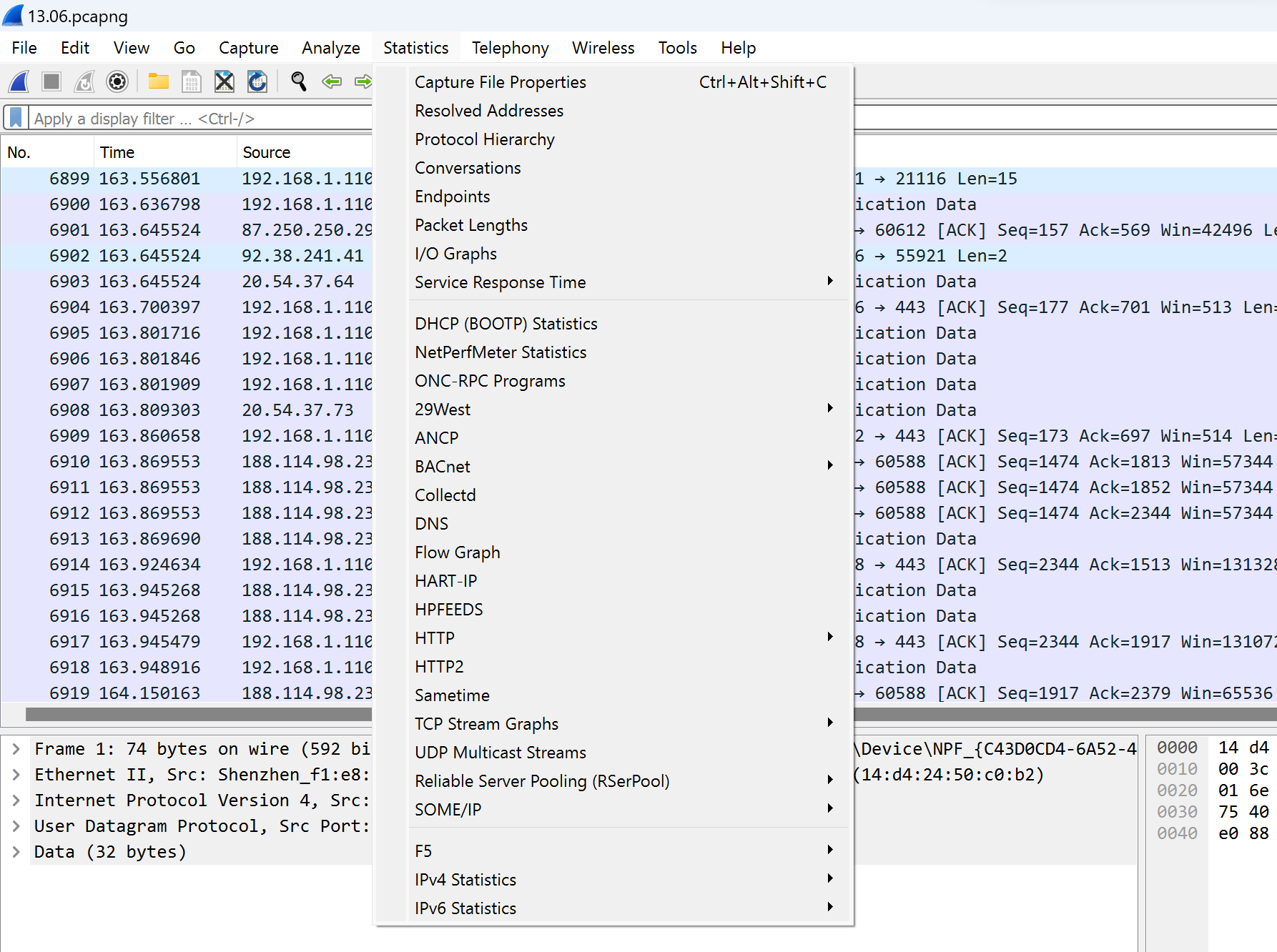
Task: Open a capture file with the folder icon
Action: tap(158, 81)
